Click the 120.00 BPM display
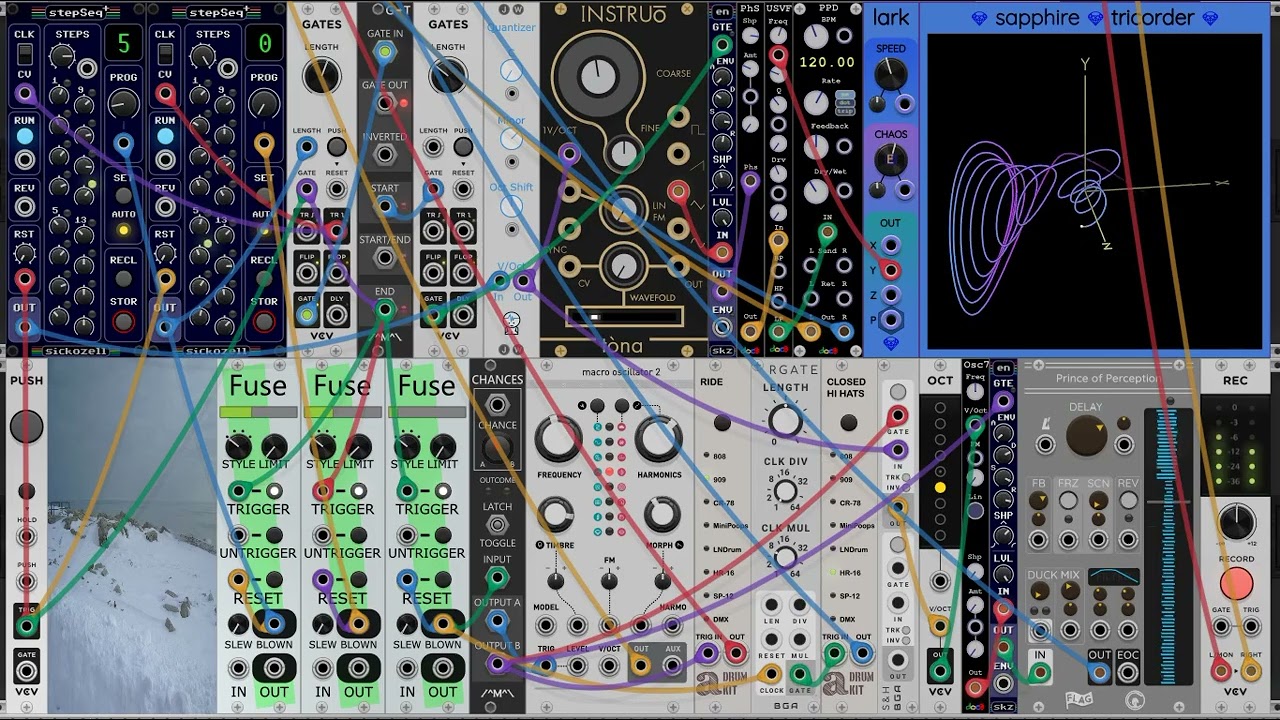Image resolution: width=1280 pixels, height=720 pixels. [827, 62]
